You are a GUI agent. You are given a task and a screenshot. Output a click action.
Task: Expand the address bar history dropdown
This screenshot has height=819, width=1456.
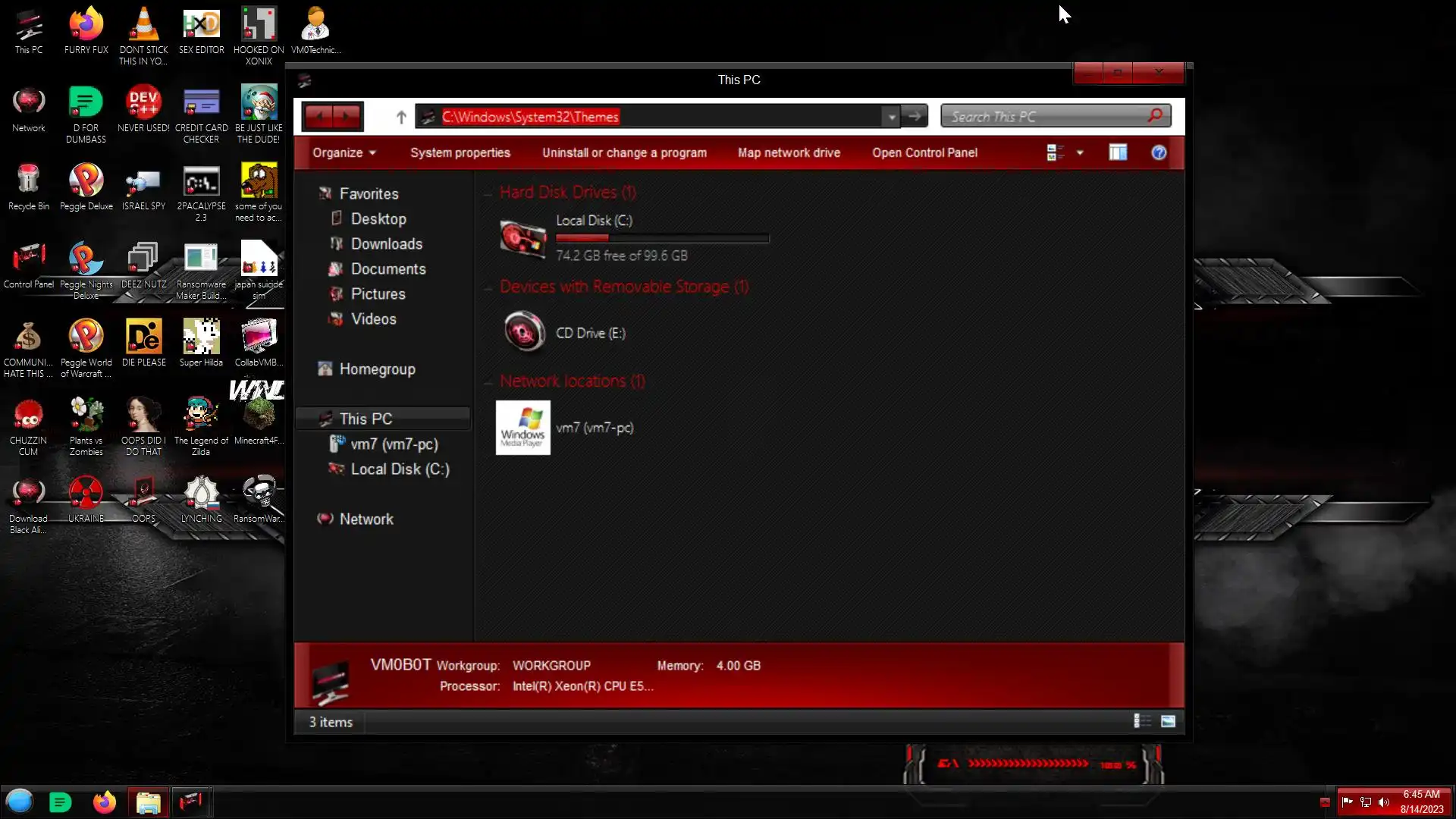pos(892,117)
